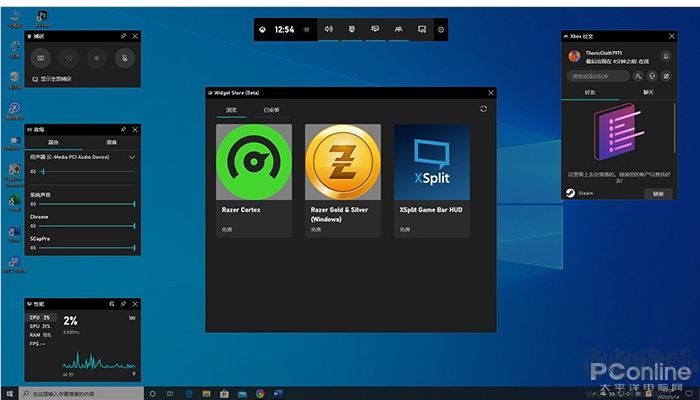700x400 pixels.
Task: Open Performance widget options icon
Action: [x=112, y=304]
